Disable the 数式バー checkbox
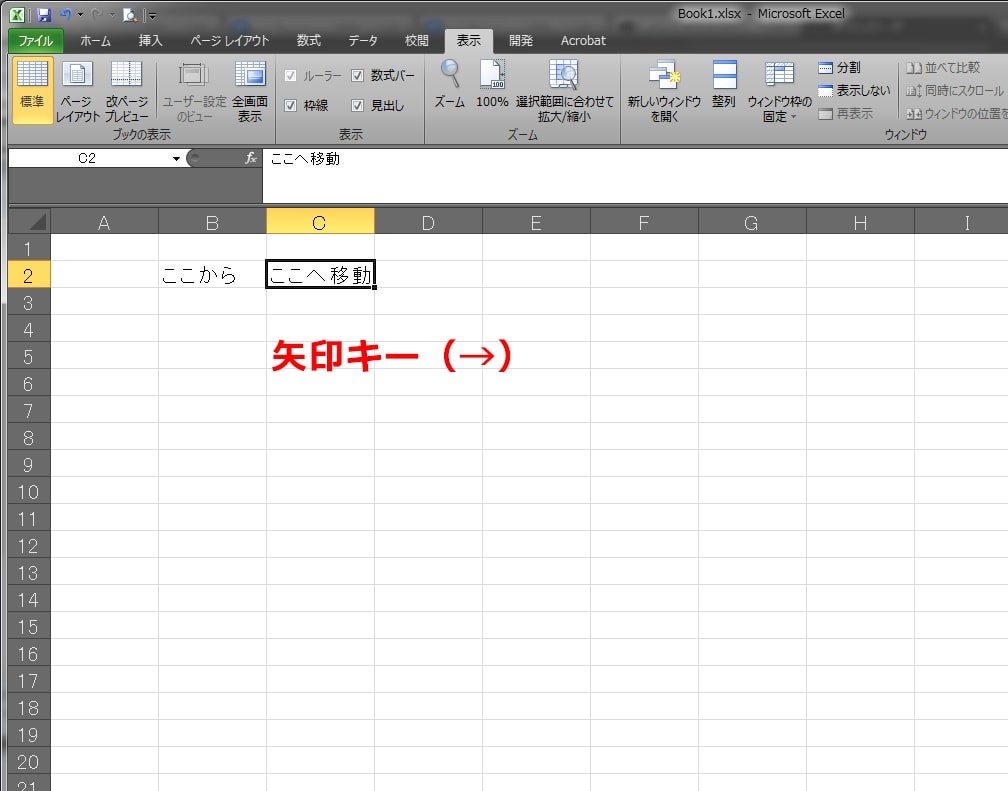1008x791 pixels. click(357, 75)
